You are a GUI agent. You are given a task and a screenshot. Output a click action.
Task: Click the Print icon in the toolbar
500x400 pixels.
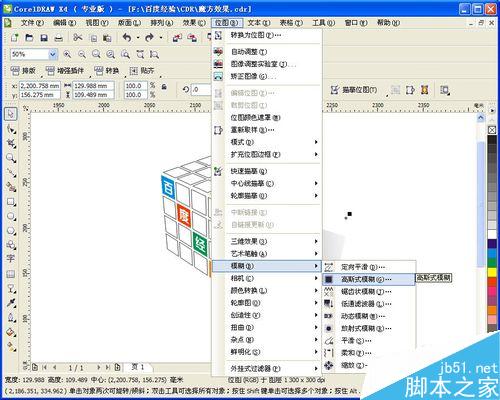tap(59, 38)
